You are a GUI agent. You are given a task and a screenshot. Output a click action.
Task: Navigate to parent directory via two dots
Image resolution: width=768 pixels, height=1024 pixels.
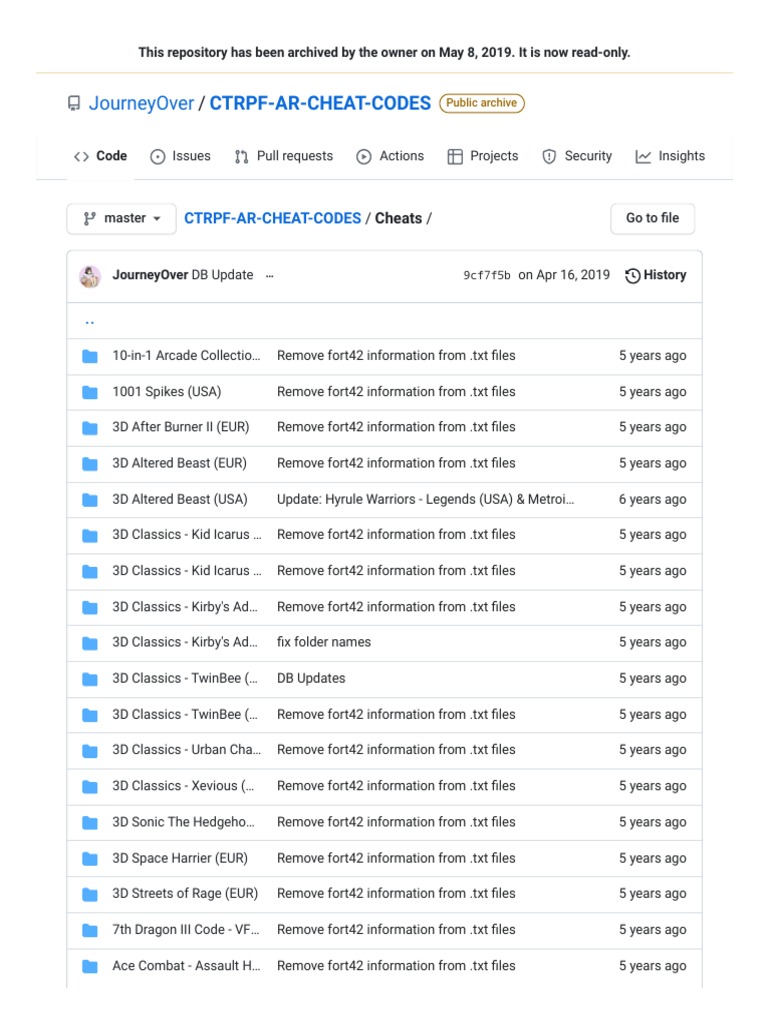tap(90, 322)
